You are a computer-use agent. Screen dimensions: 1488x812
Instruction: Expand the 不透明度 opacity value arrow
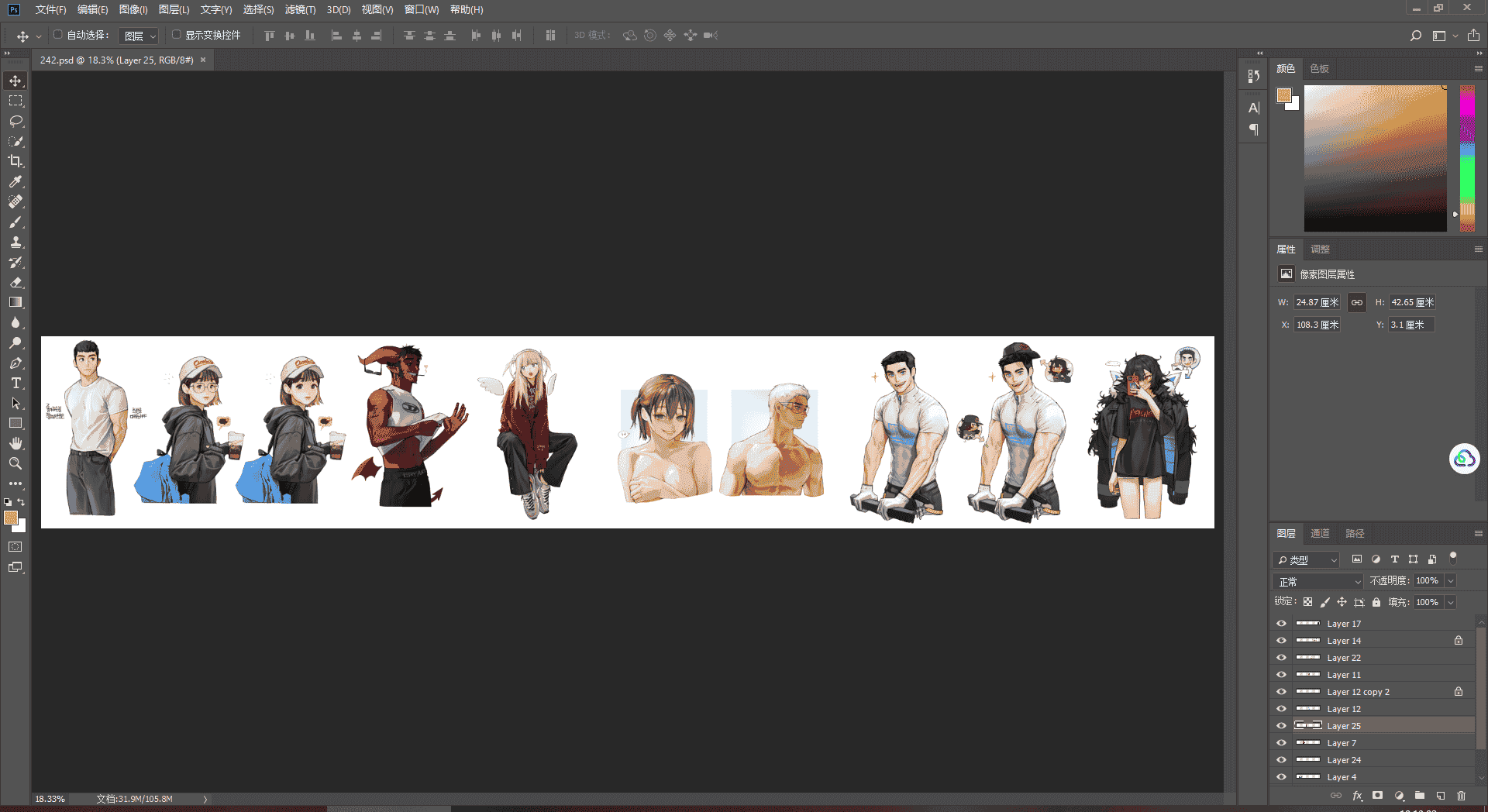pos(1451,581)
